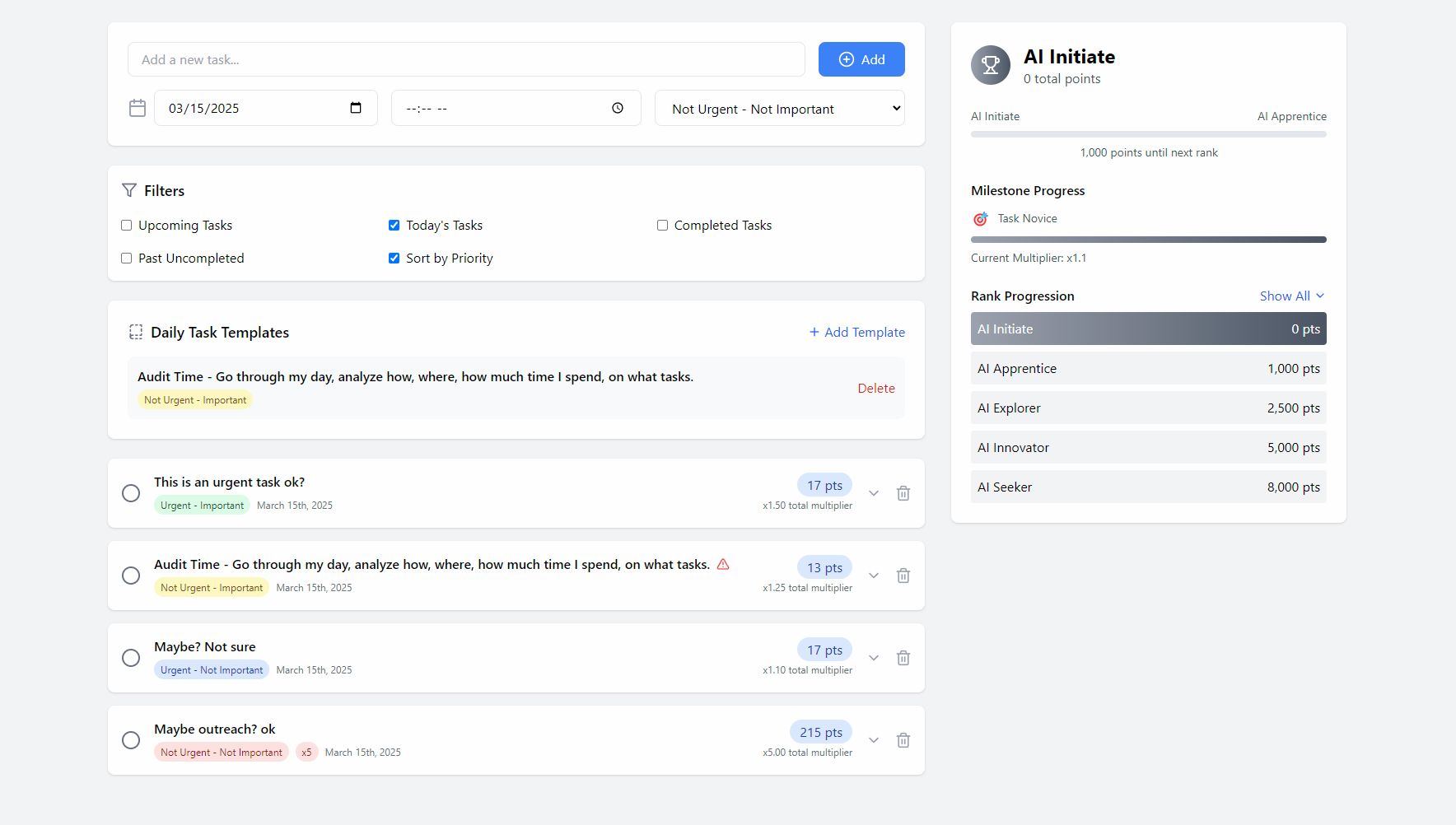
Task: Click the clock icon in time field
Action: pyautogui.click(x=618, y=108)
